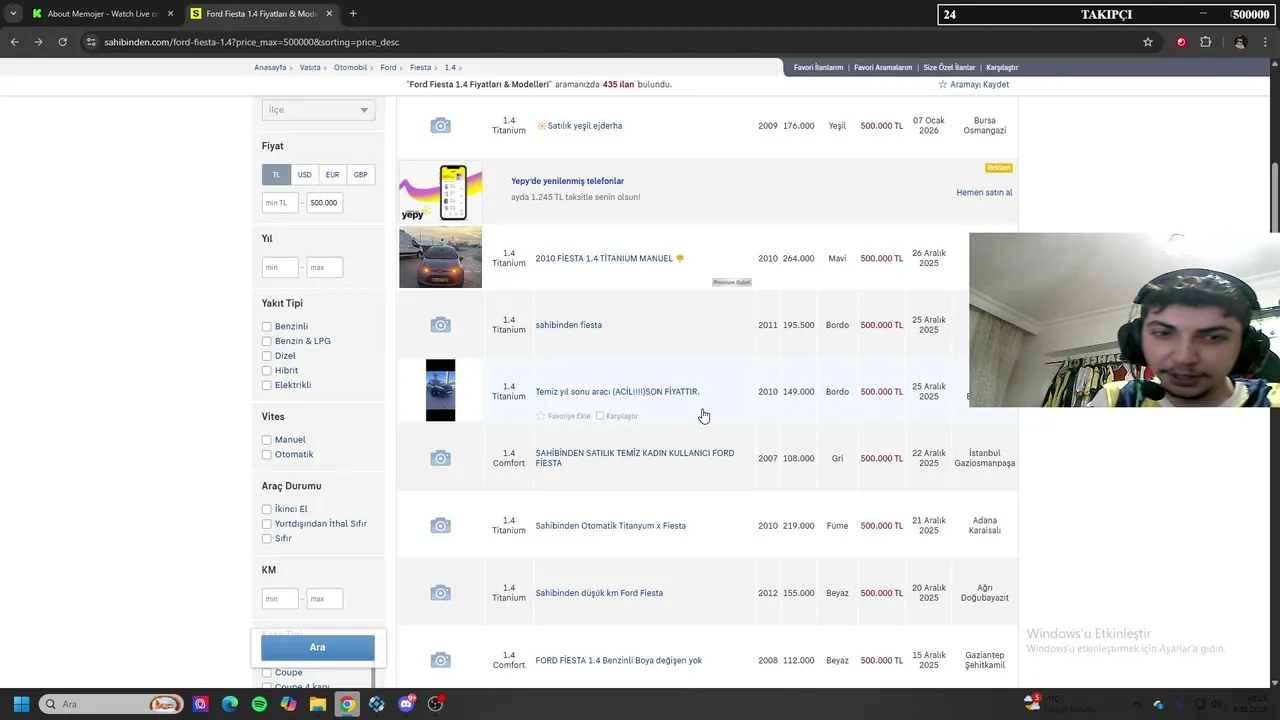Open the İlçe dropdown

point(318,110)
